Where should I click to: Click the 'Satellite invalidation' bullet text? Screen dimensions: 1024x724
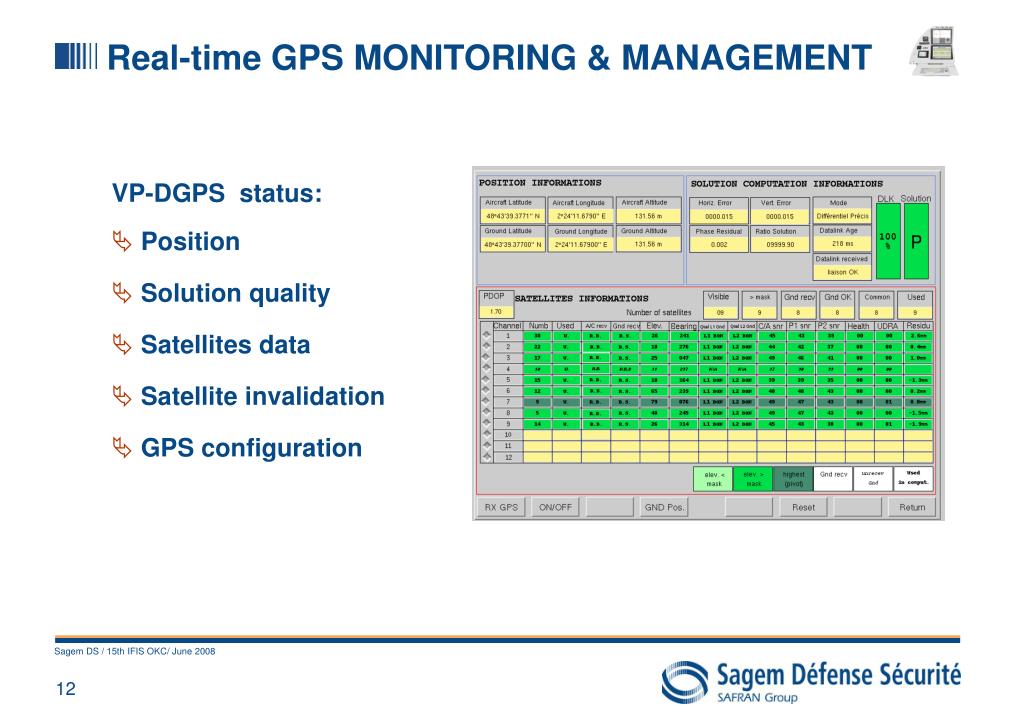263,396
